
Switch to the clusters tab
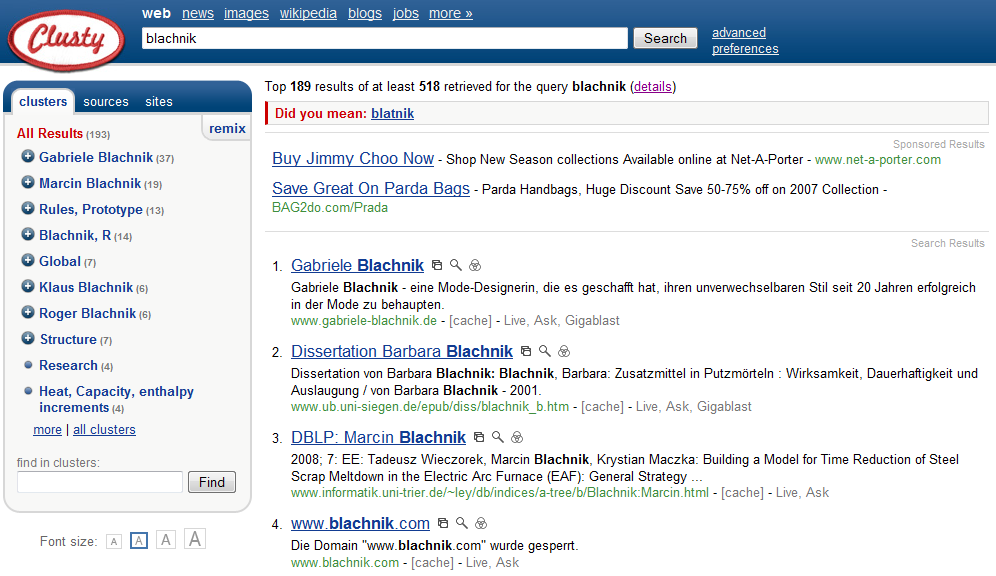(x=43, y=102)
